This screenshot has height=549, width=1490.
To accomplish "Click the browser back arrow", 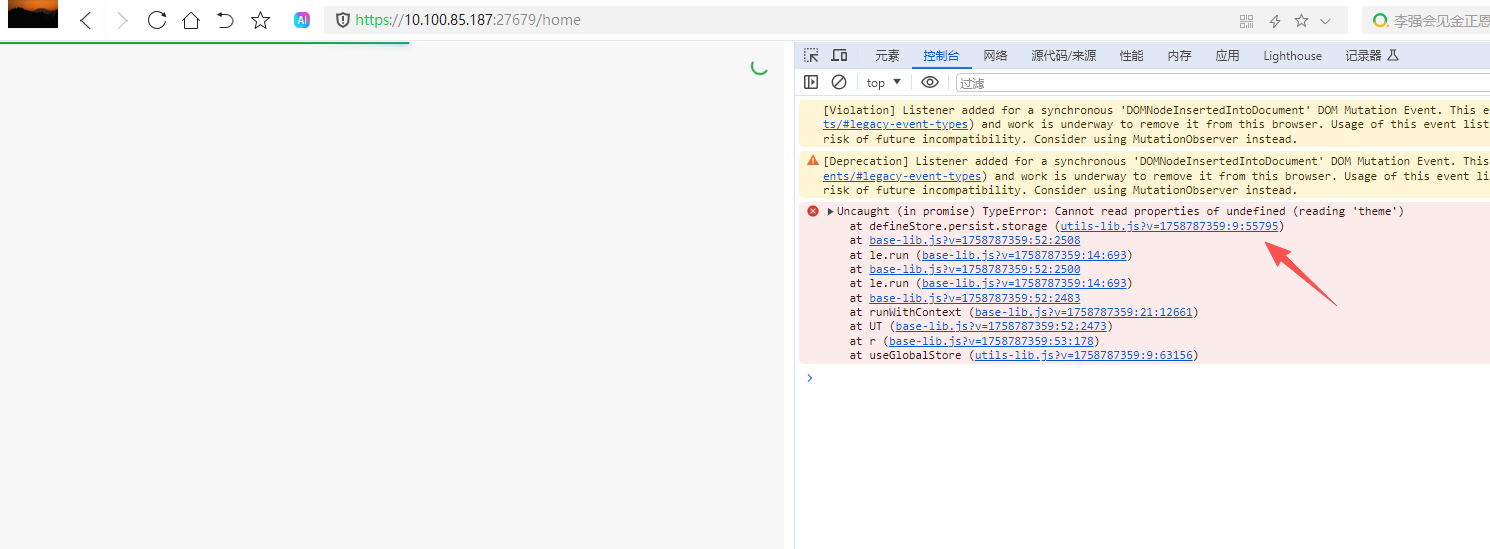I will (x=86, y=20).
